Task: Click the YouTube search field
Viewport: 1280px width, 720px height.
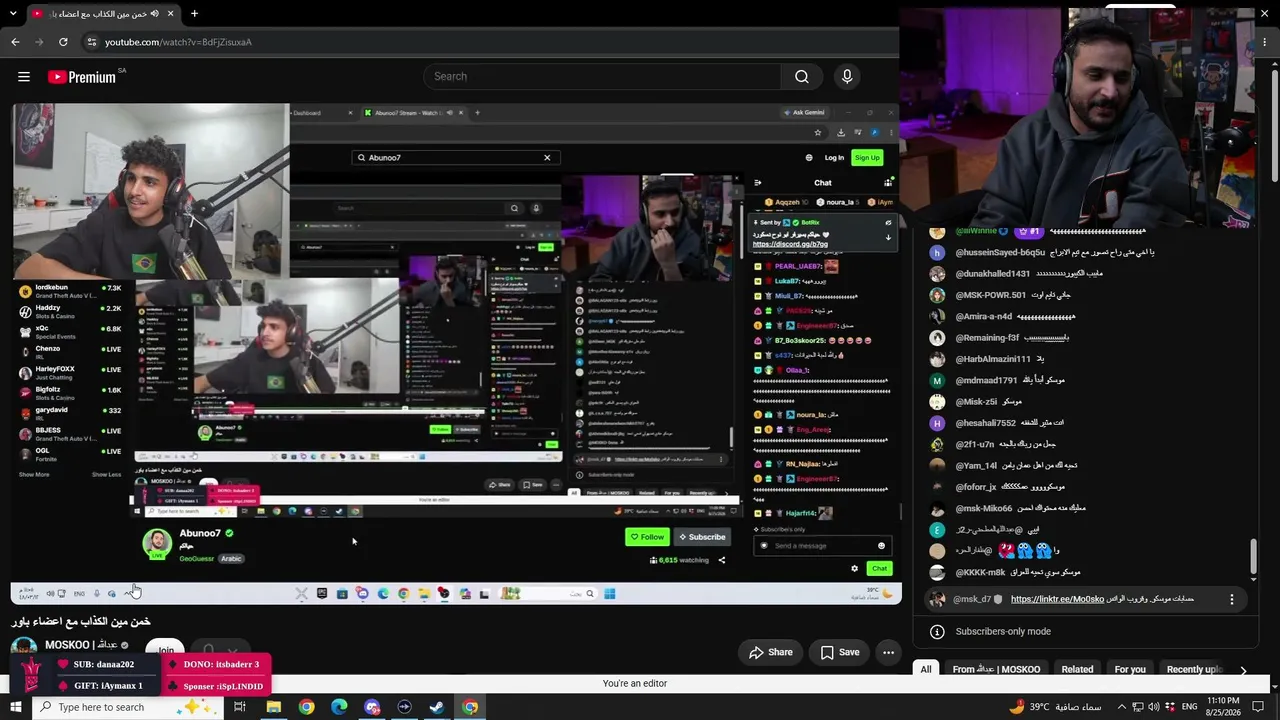Action: pos(602,77)
